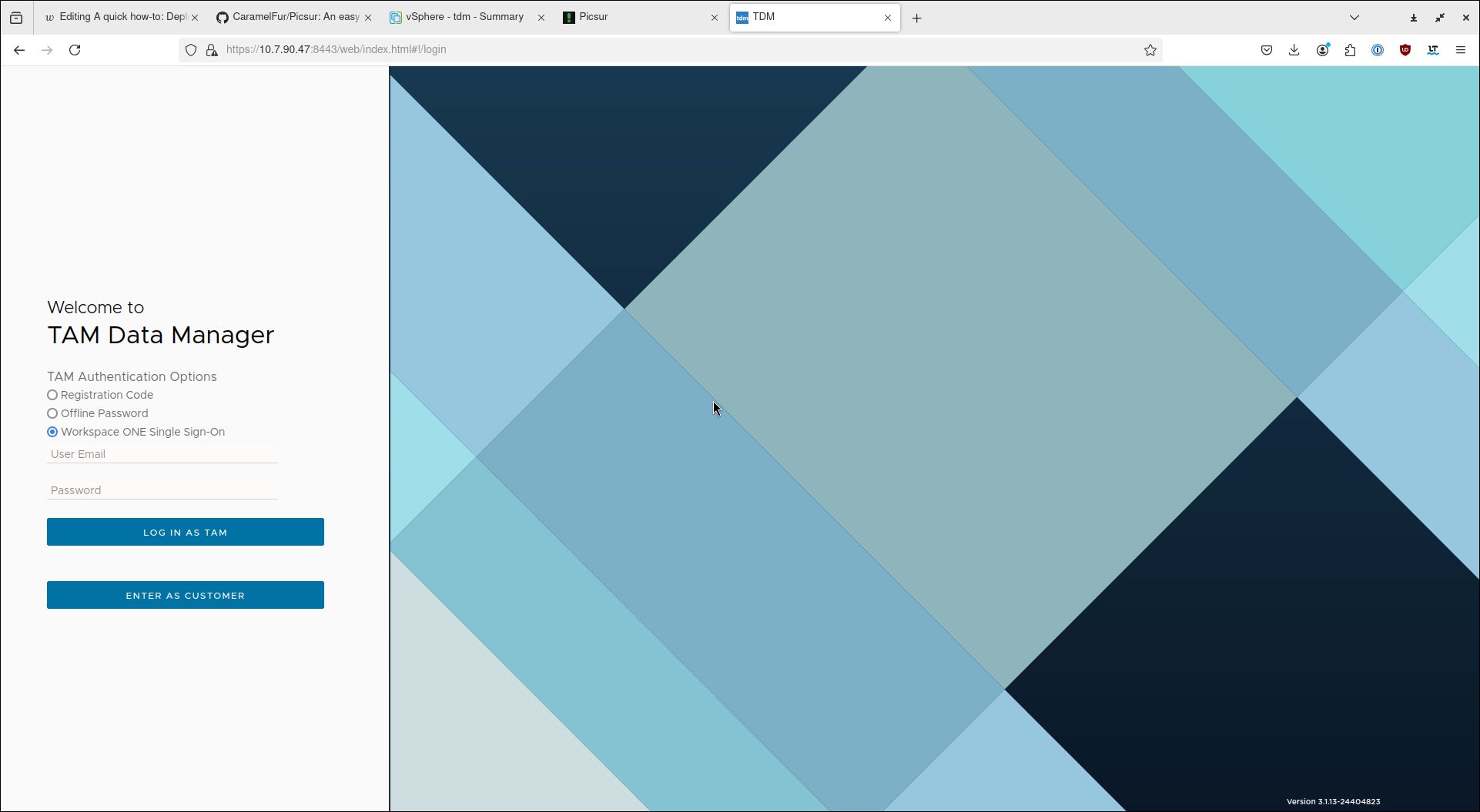Image resolution: width=1480 pixels, height=812 pixels.
Task: Click the Version 3.1.13-24404823 text
Action: point(1333,801)
